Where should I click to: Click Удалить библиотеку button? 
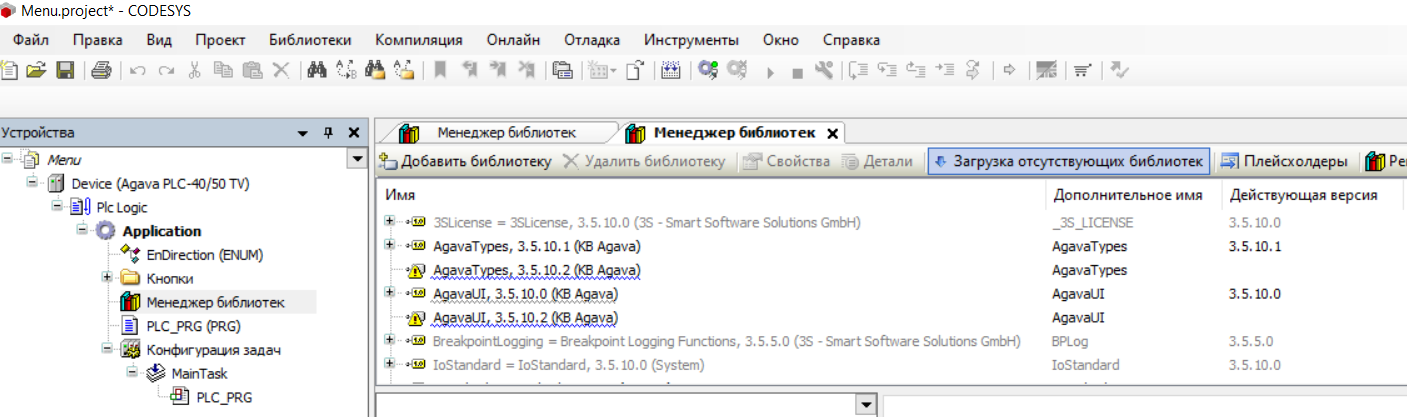coord(645,162)
